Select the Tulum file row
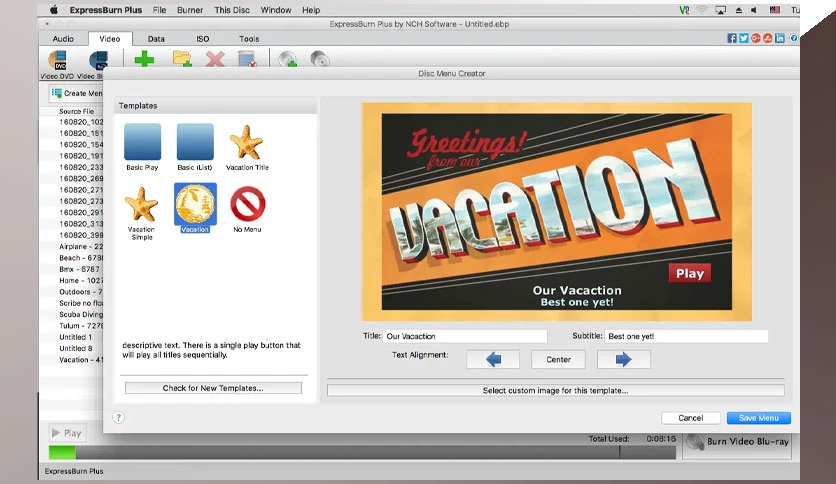Screen dimensions: 836x484 coord(71,326)
